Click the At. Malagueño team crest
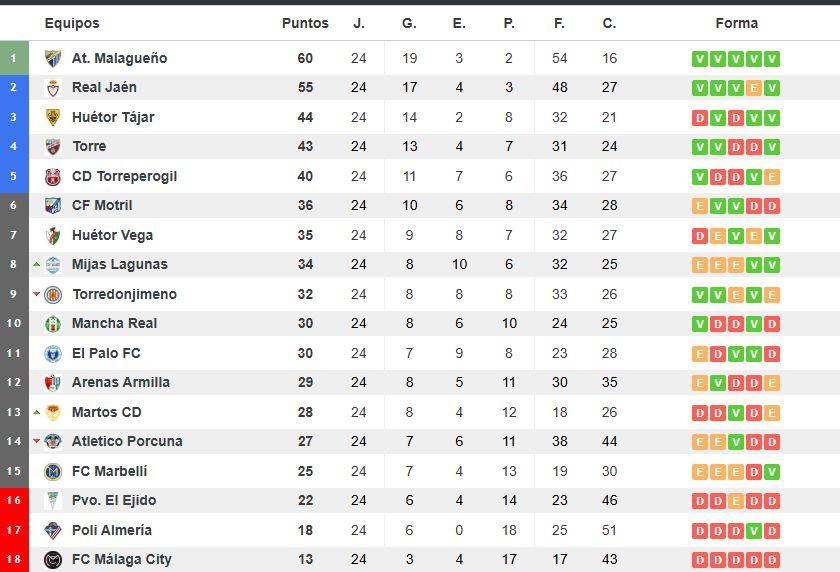840x572 pixels. pyautogui.click(x=52, y=58)
